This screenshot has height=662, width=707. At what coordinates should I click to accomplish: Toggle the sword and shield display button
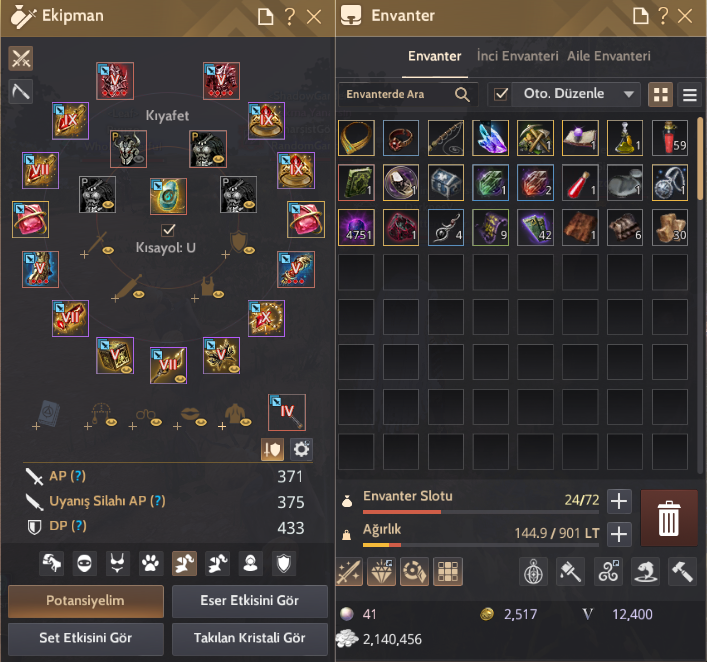pyautogui.click(x=272, y=449)
